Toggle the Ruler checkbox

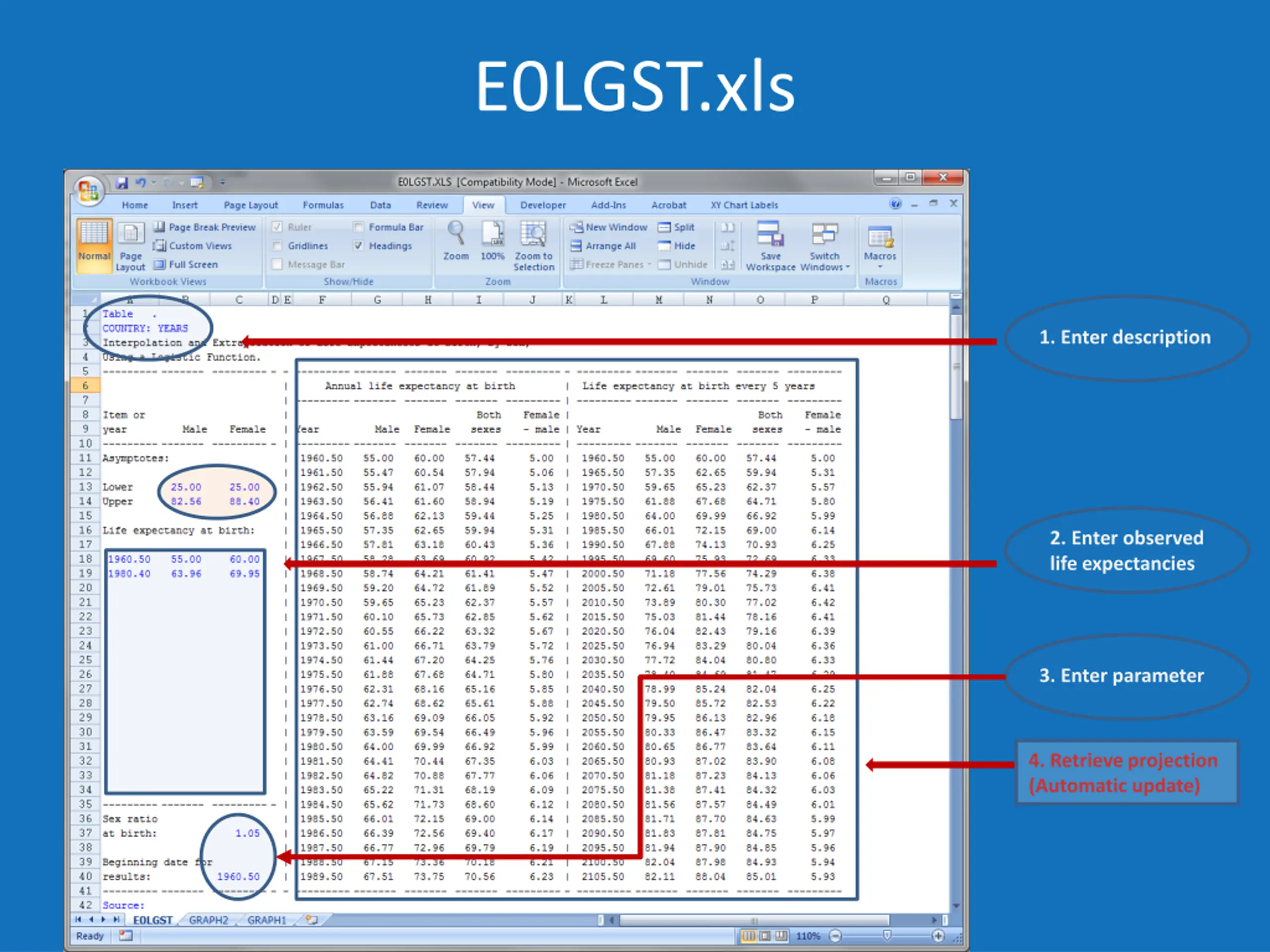277,227
